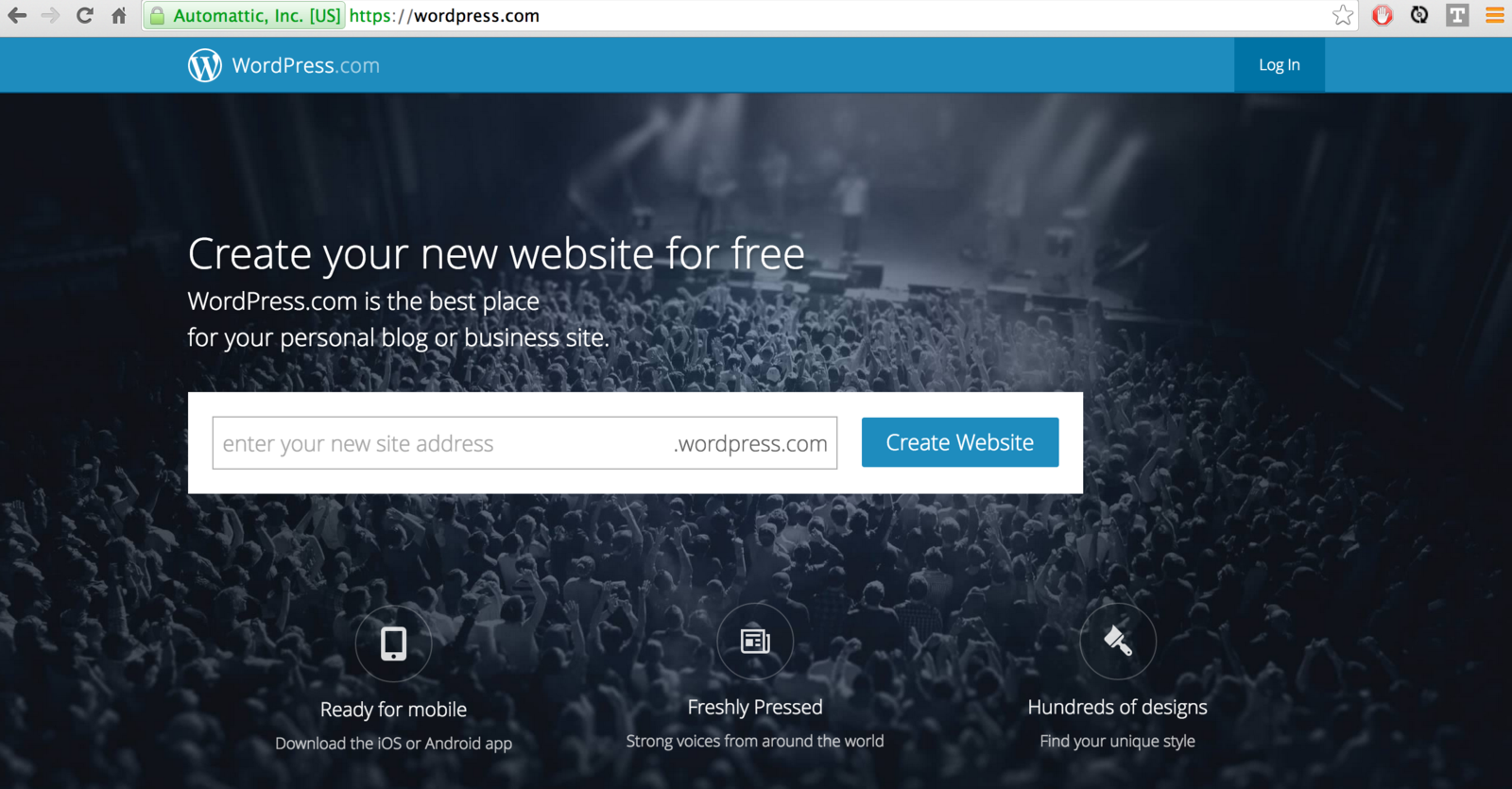Focus the new site address field
Image resolution: width=1512 pixels, height=789 pixels.
point(524,443)
